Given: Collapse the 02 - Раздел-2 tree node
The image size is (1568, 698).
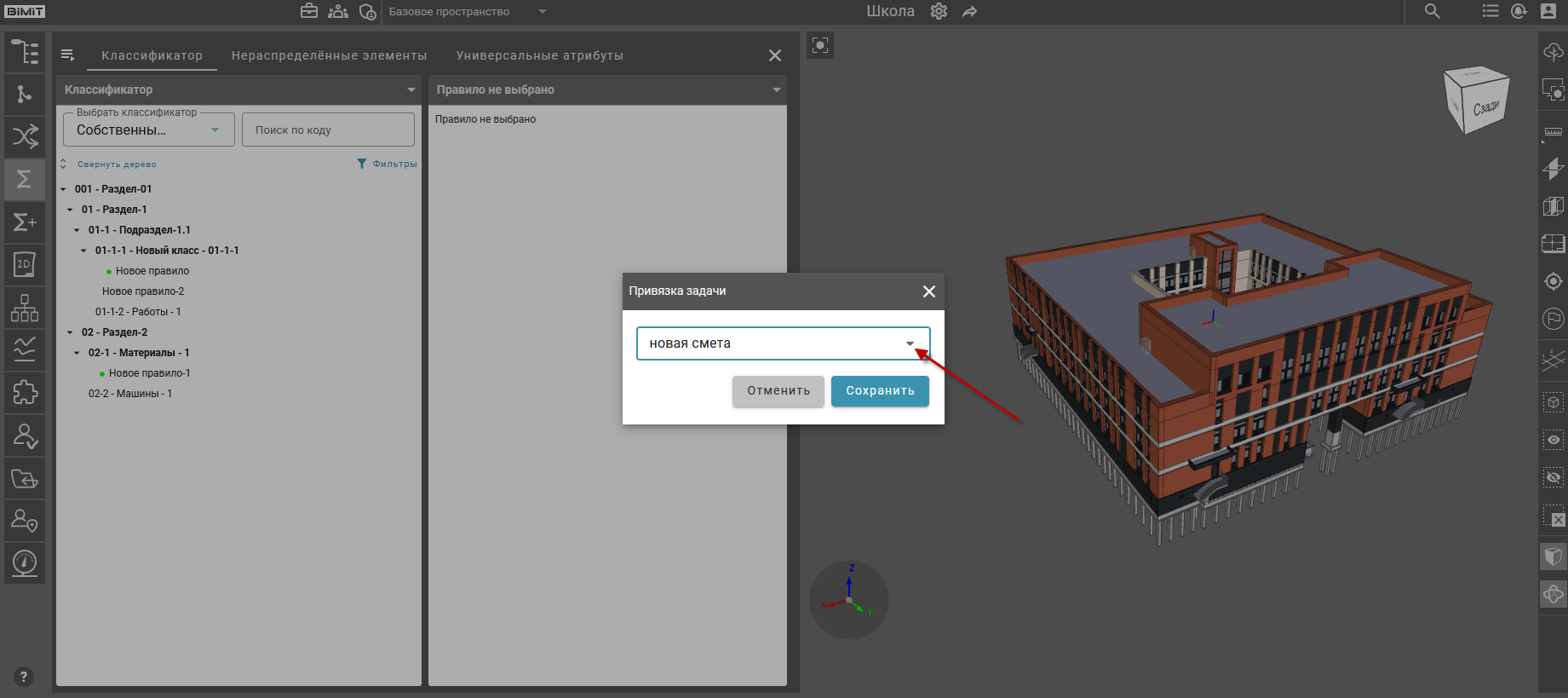Looking at the screenshot, I should point(70,332).
